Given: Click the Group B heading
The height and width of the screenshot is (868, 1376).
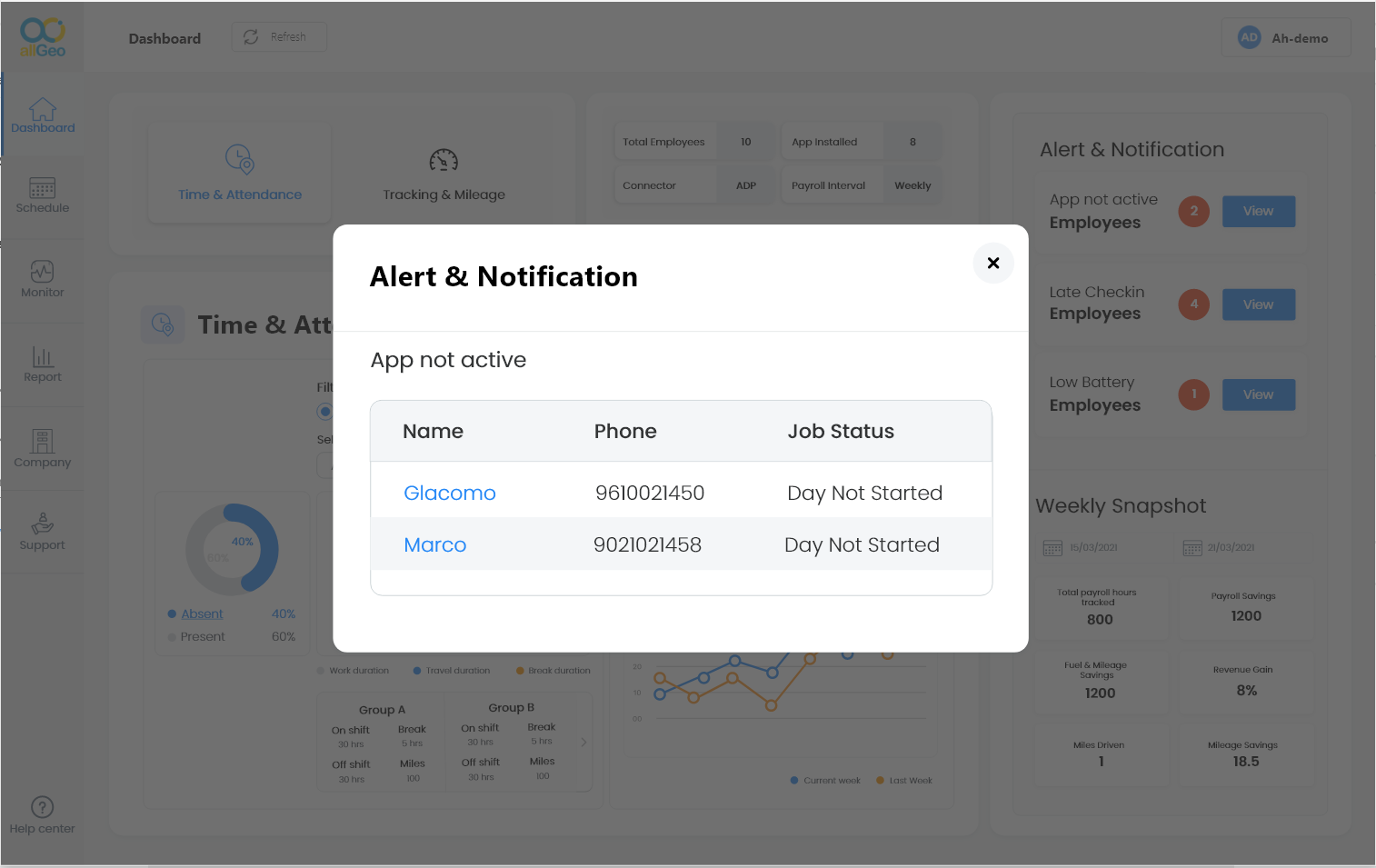Looking at the screenshot, I should (512, 708).
